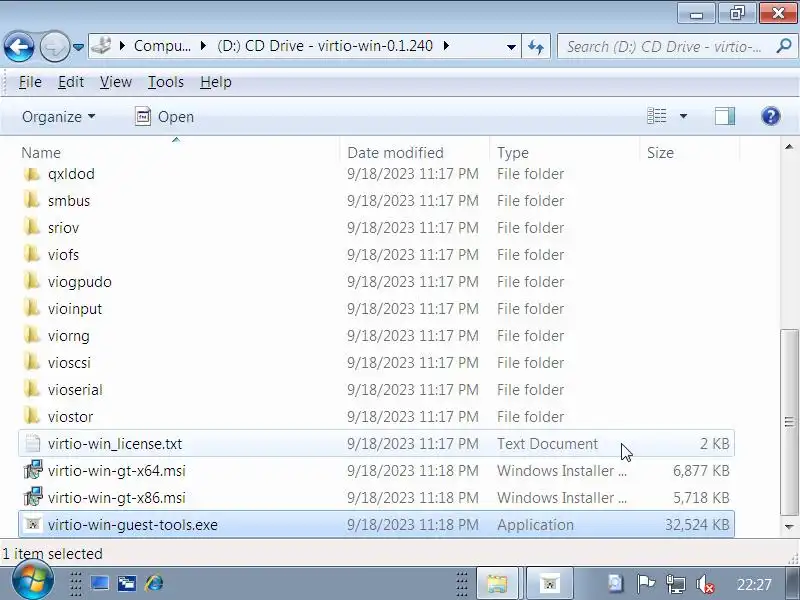Expand the more view options arrow
The image size is (800, 600).
point(683,116)
